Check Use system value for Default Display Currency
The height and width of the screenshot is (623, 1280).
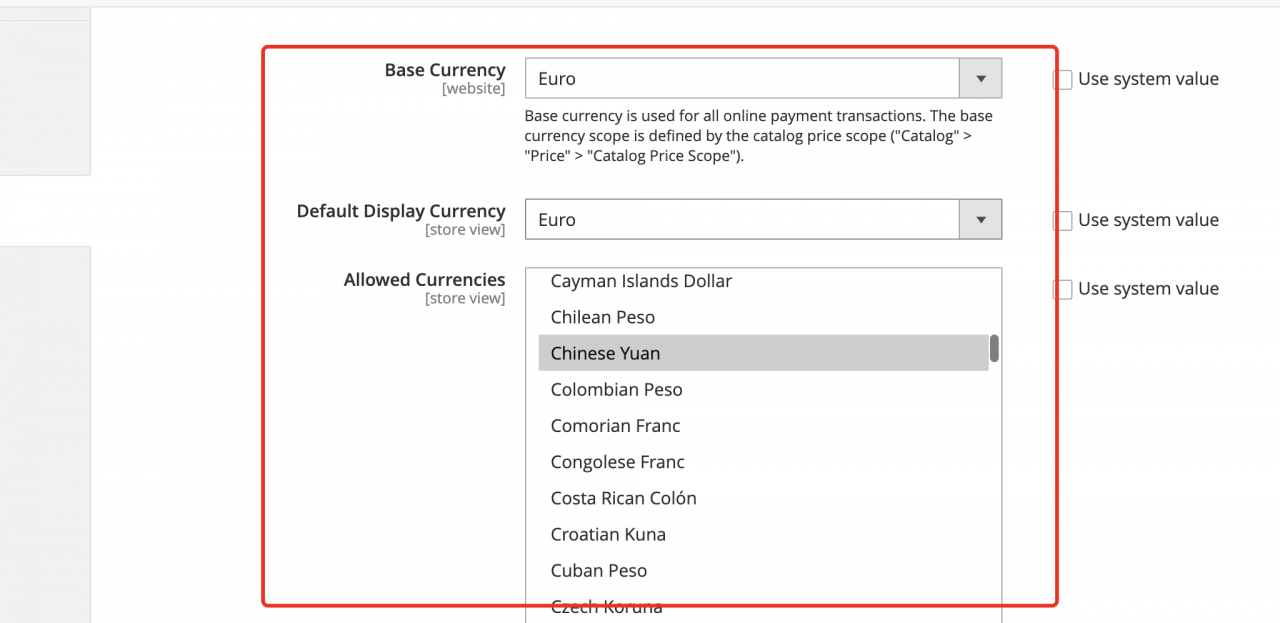1063,221
